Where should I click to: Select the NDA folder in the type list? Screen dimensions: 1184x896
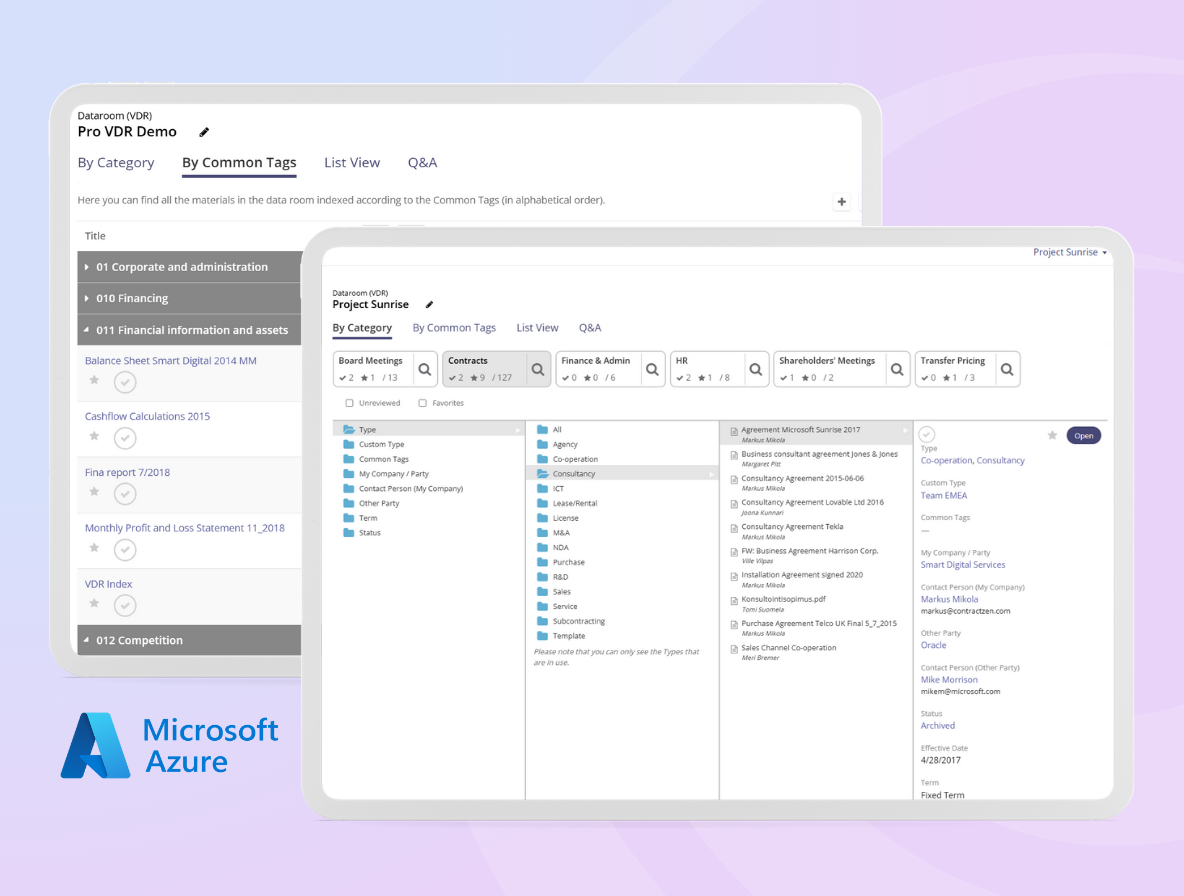(x=560, y=547)
